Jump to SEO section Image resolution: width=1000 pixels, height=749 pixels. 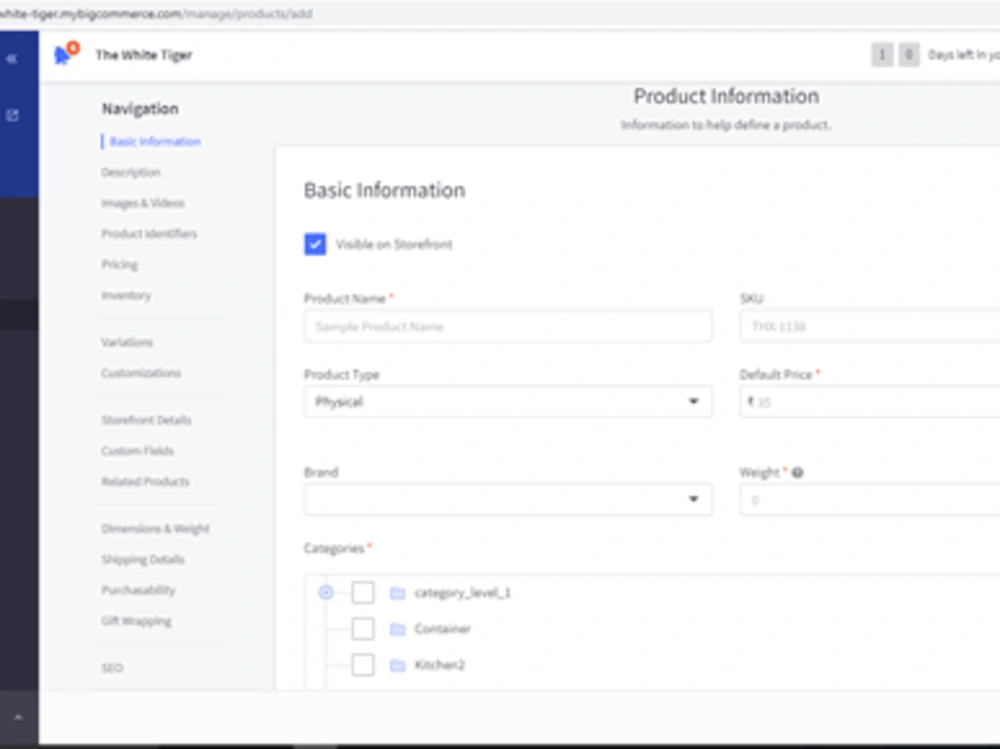[112, 668]
